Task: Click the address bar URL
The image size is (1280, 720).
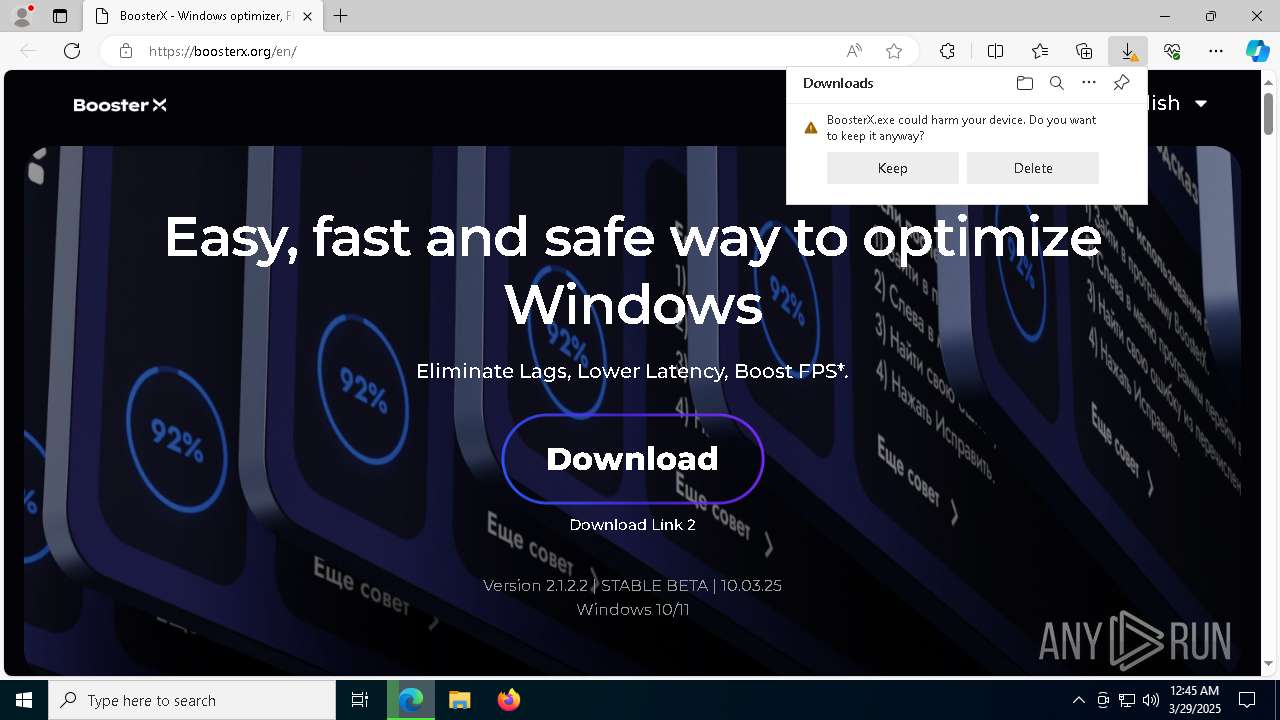Action: pyautogui.click(x=223, y=51)
